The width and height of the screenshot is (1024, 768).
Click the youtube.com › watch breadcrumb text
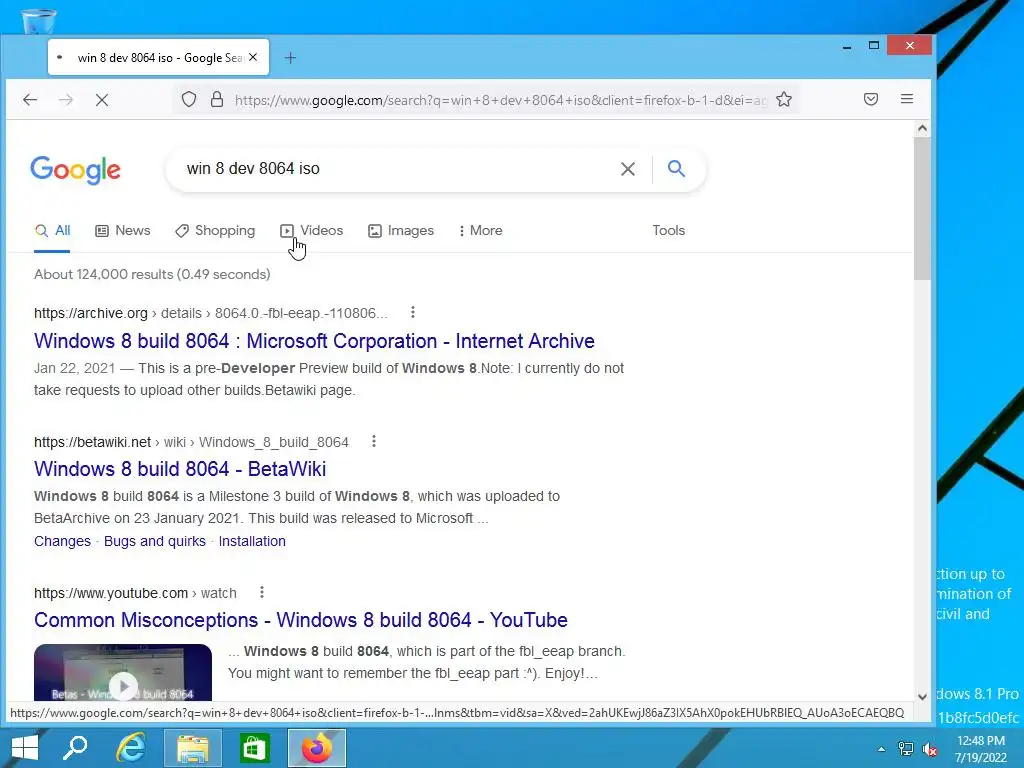(135, 593)
